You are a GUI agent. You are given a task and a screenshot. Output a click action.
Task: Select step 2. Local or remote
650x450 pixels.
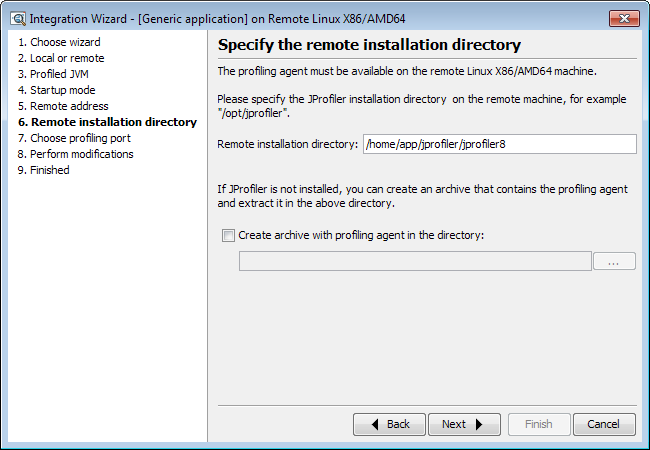[x=61, y=58]
